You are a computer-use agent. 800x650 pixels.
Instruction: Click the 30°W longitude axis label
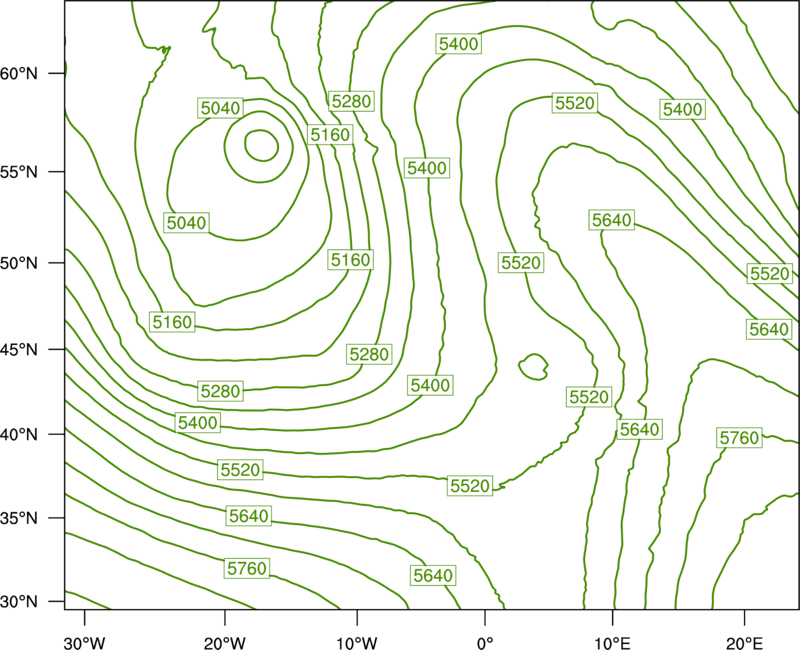85,643
